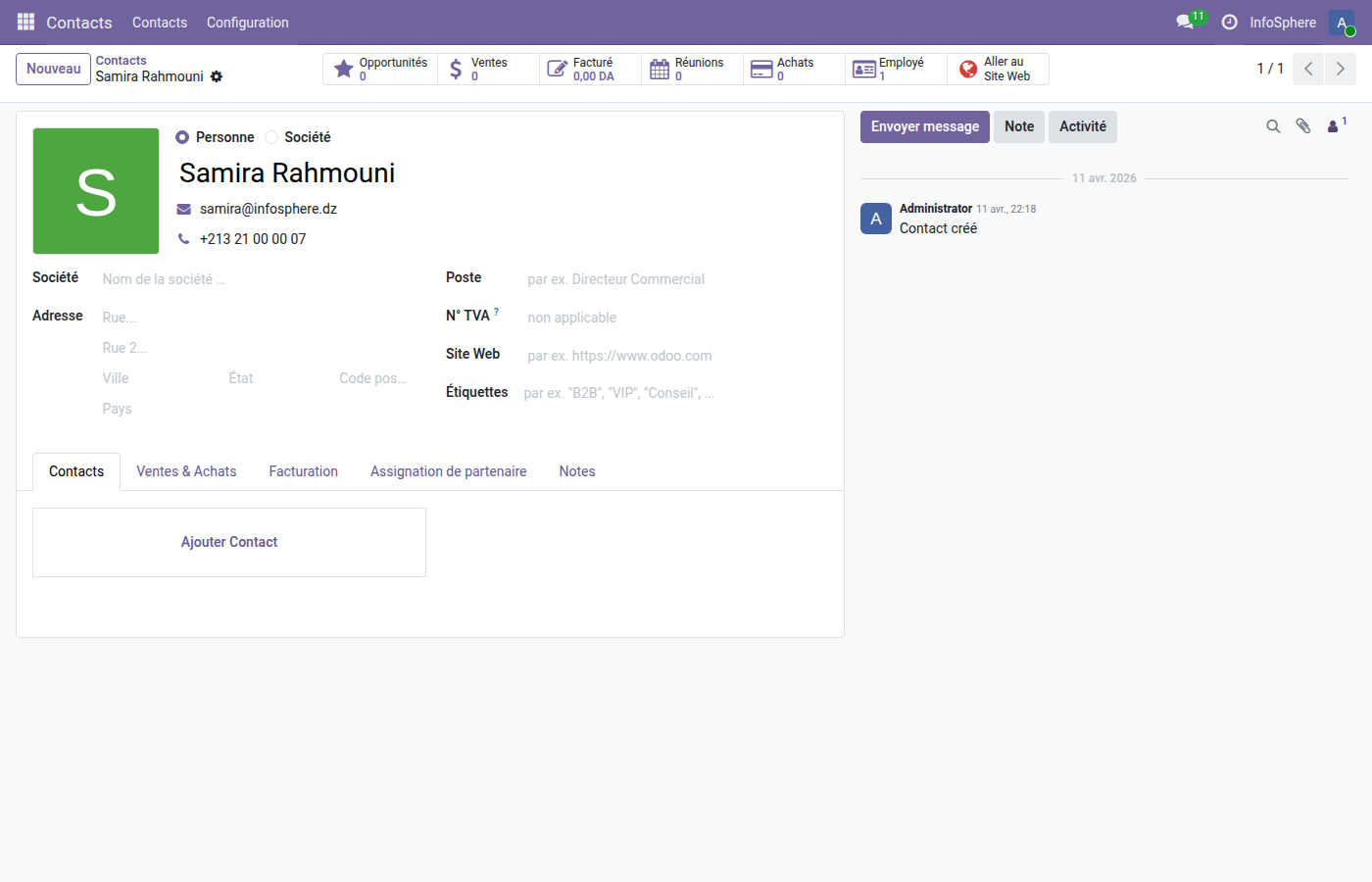
Task: Select the Société radio button
Action: pyautogui.click(x=270, y=137)
